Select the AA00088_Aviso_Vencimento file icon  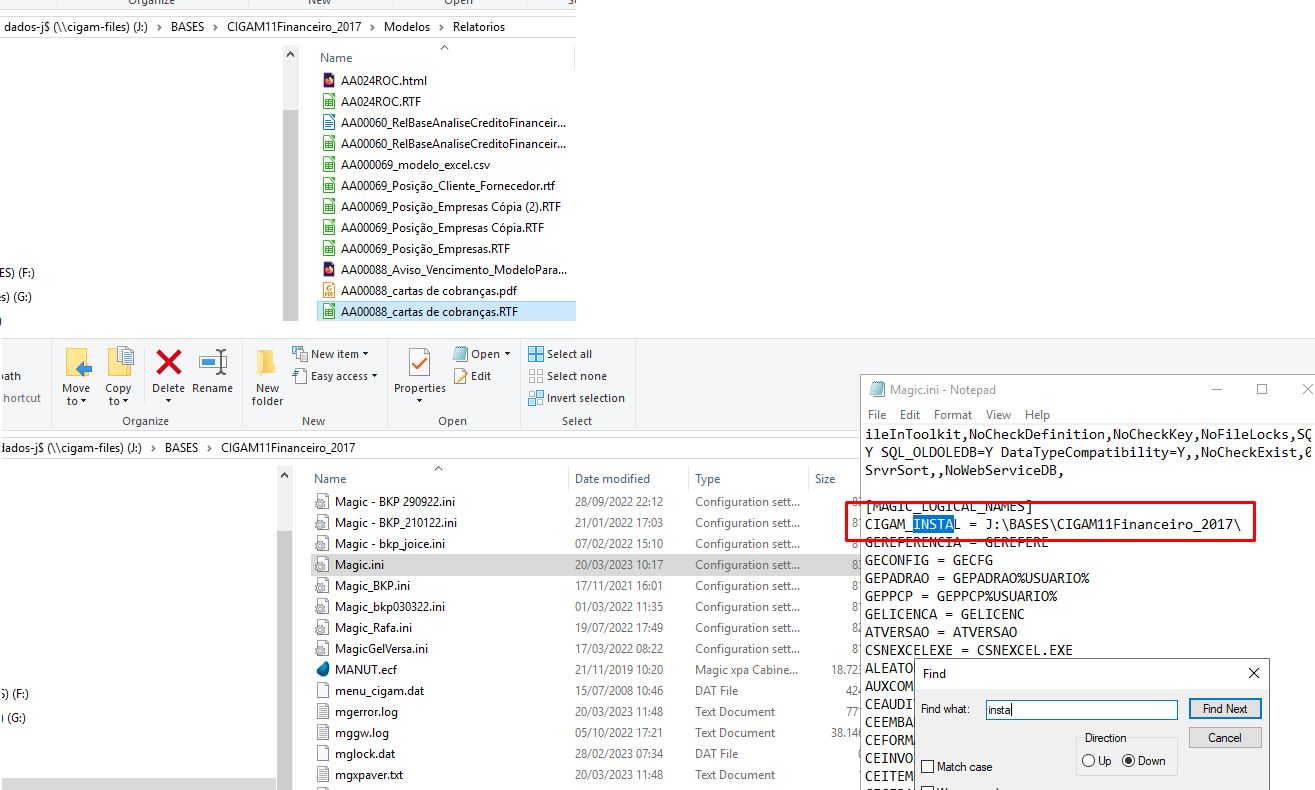pyautogui.click(x=328, y=269)
